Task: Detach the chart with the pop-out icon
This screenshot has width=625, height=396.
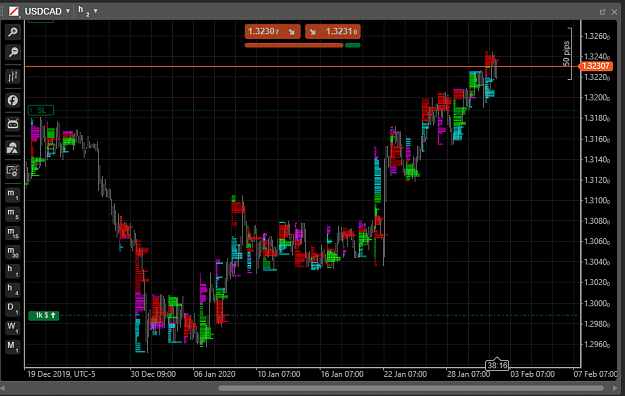Action: 602,12
